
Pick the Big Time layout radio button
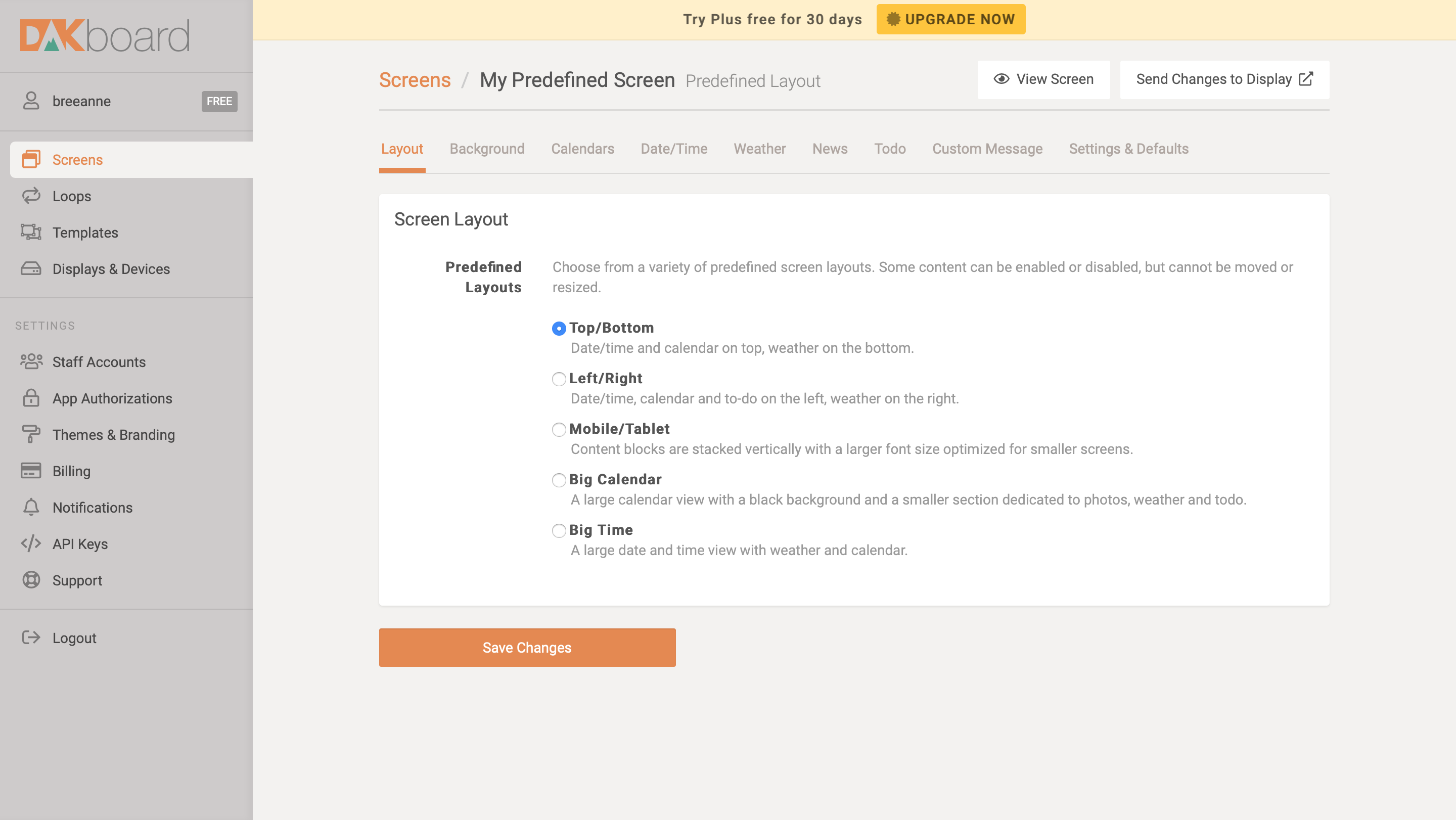pyautogui.click(x=559, y=531)
